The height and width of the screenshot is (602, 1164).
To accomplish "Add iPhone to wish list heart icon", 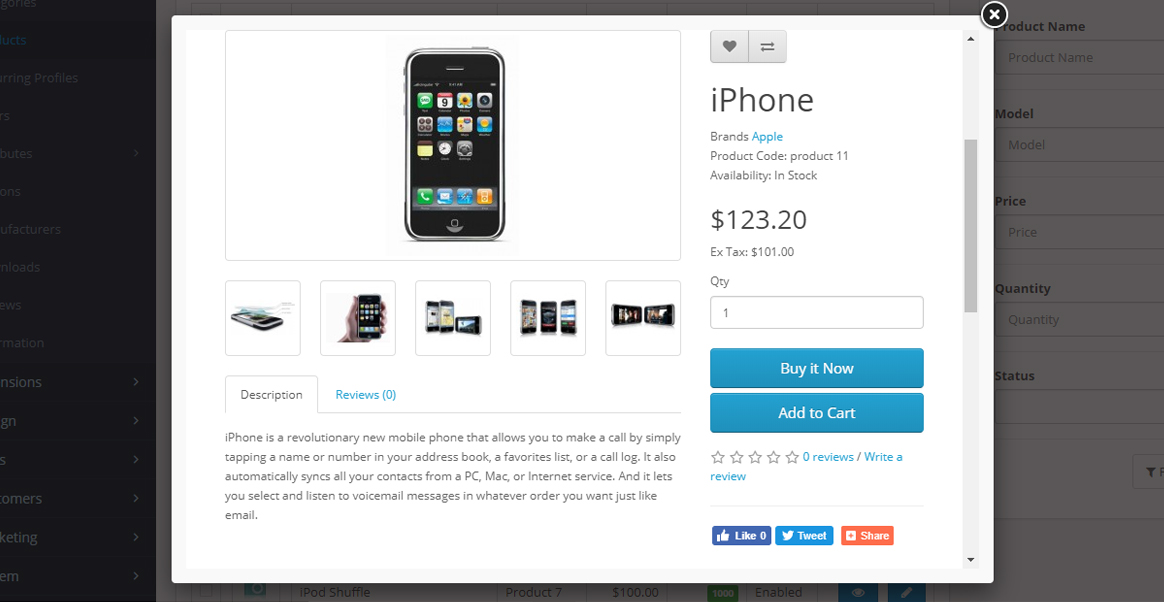I will tap(730, 47).
